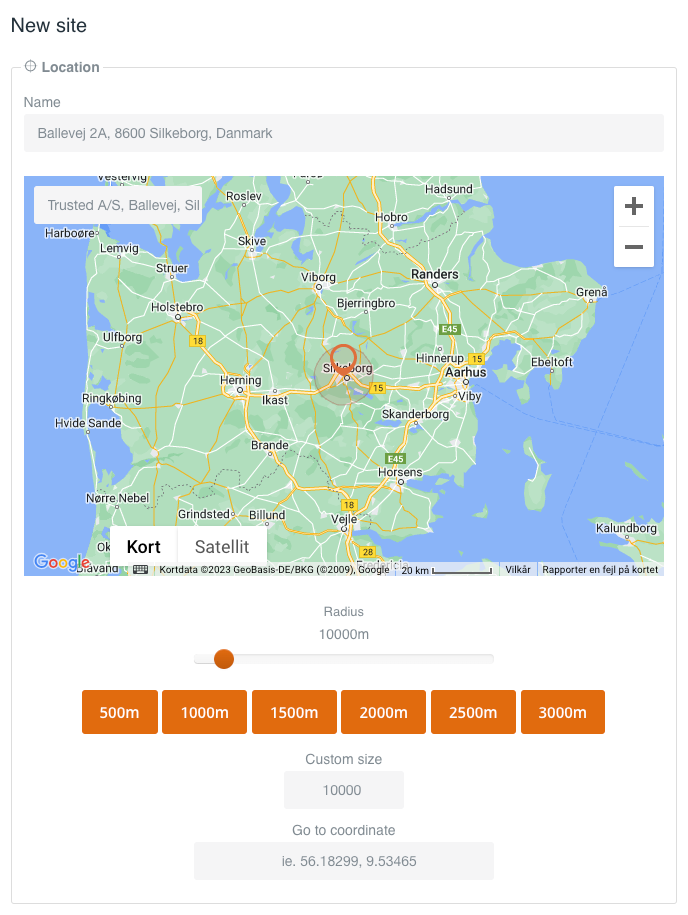
Task: Select the 2000m radius button
Action: tap(383, 712)
